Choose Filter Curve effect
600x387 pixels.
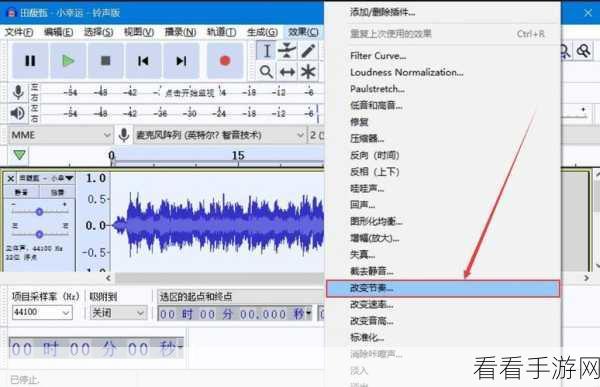tap(442, 56)
